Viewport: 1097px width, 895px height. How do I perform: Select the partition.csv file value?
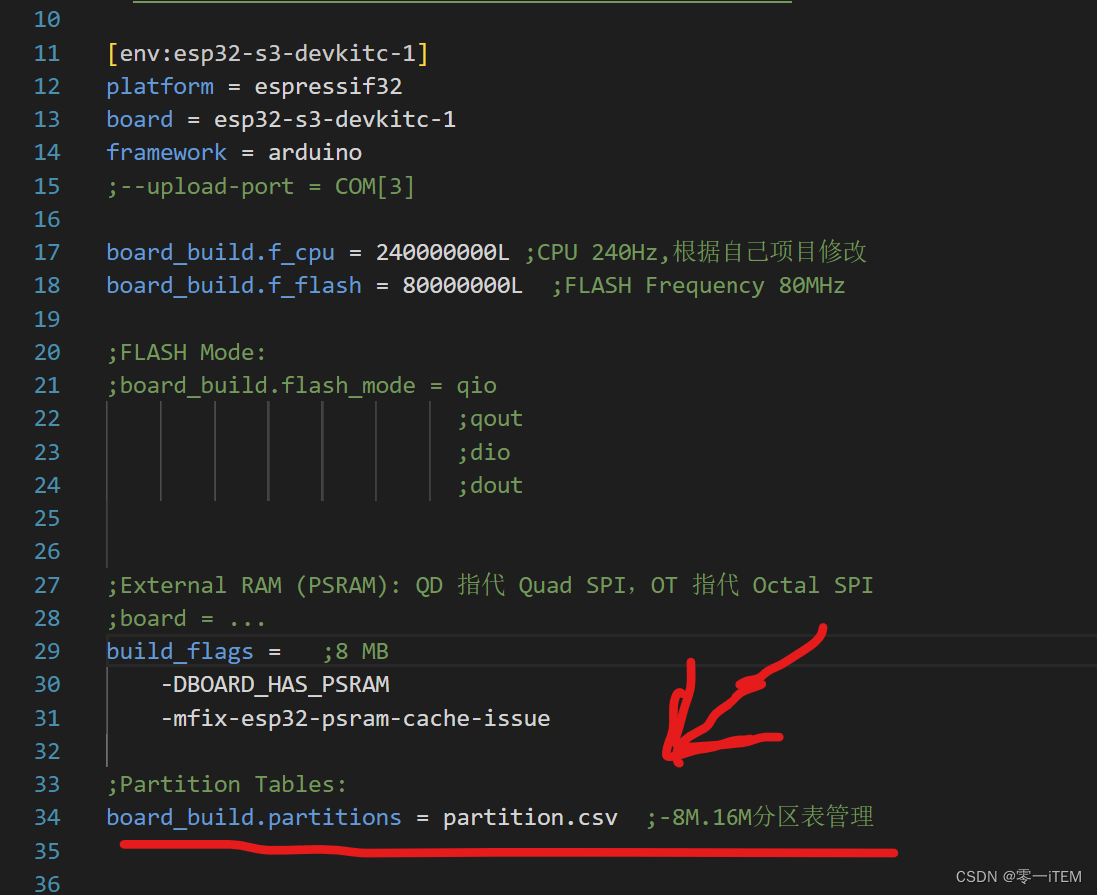click(x=530, y=817)
